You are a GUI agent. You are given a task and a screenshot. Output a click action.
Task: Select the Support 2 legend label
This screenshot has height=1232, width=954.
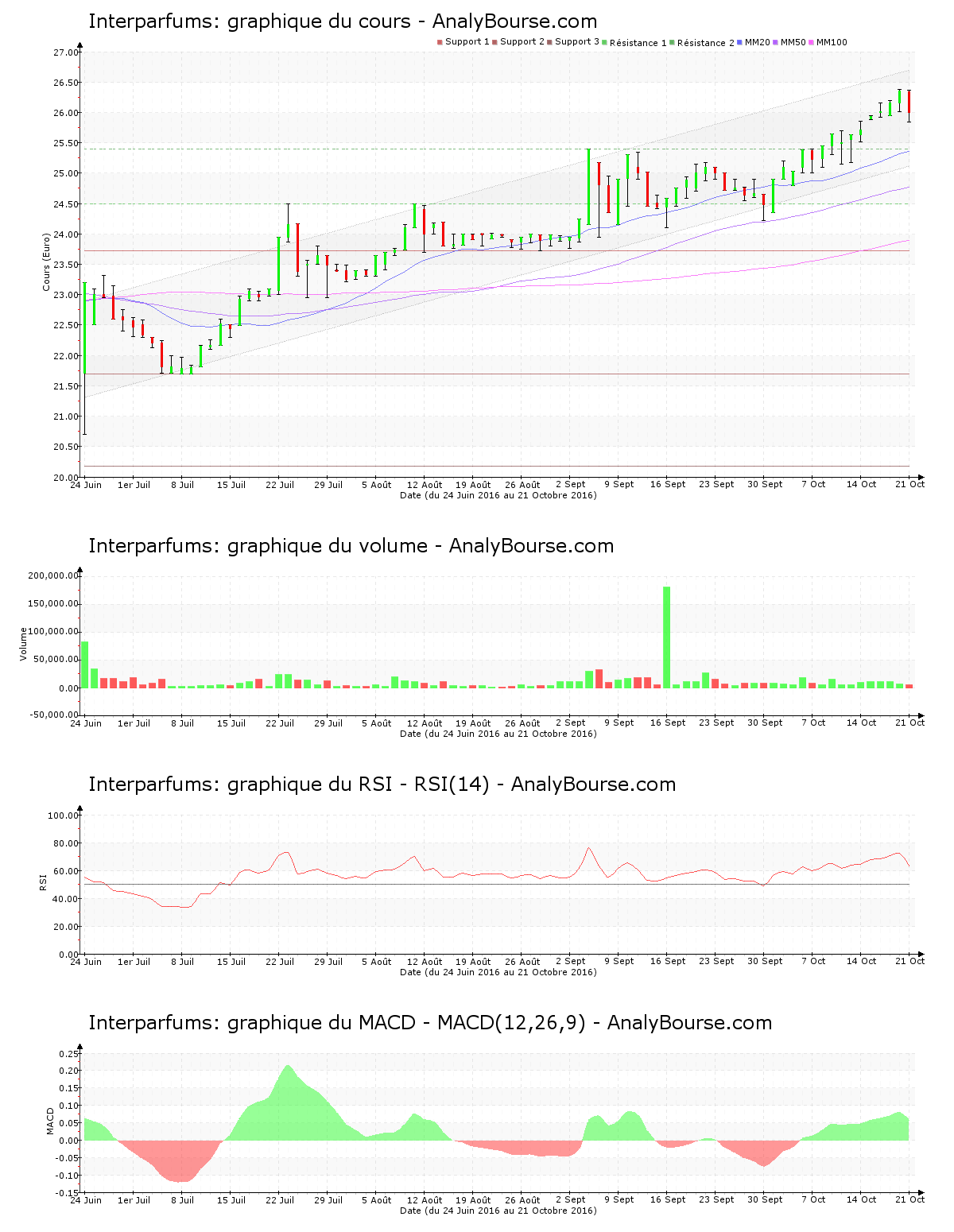(x=522, y=42)
